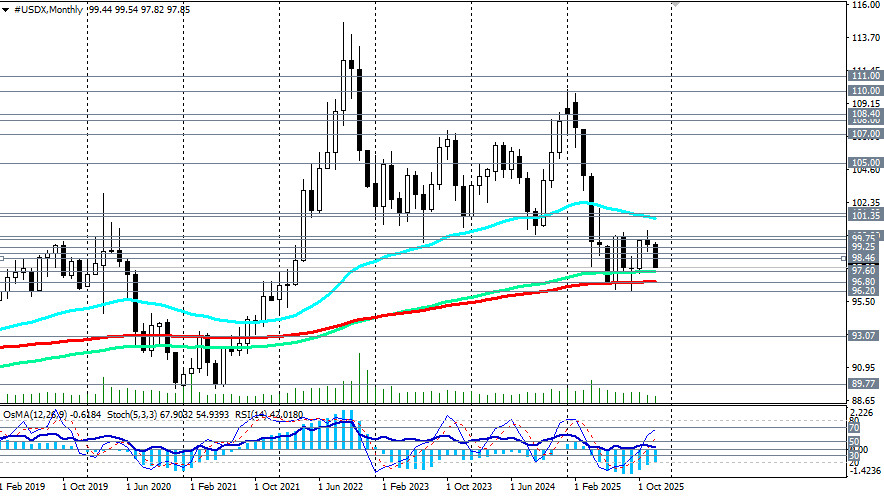Click the 1 Oct 2025 date label
884x497 pixels.
661,486
